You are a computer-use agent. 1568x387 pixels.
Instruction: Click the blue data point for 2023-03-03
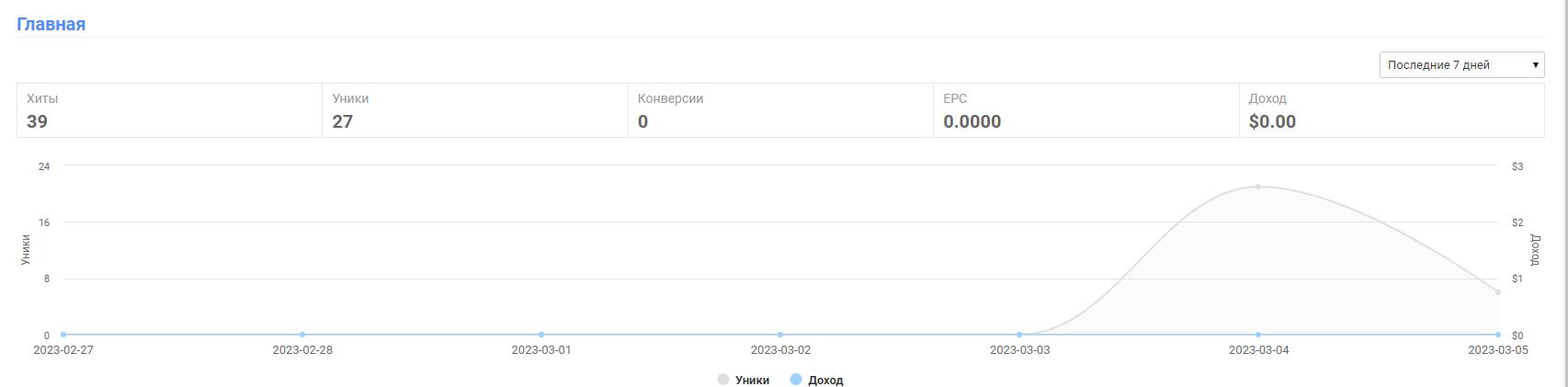[x=1019, y=335]
